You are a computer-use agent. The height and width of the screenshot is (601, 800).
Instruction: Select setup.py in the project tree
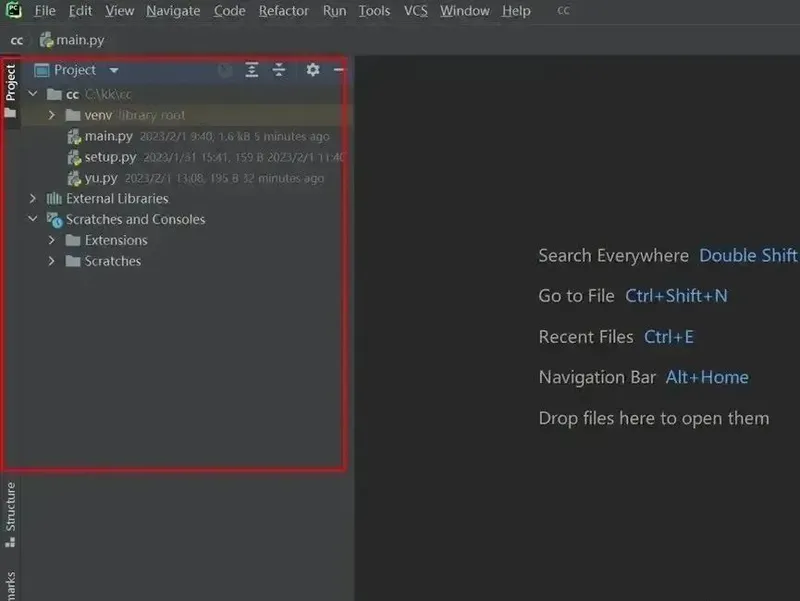(110, 157)
